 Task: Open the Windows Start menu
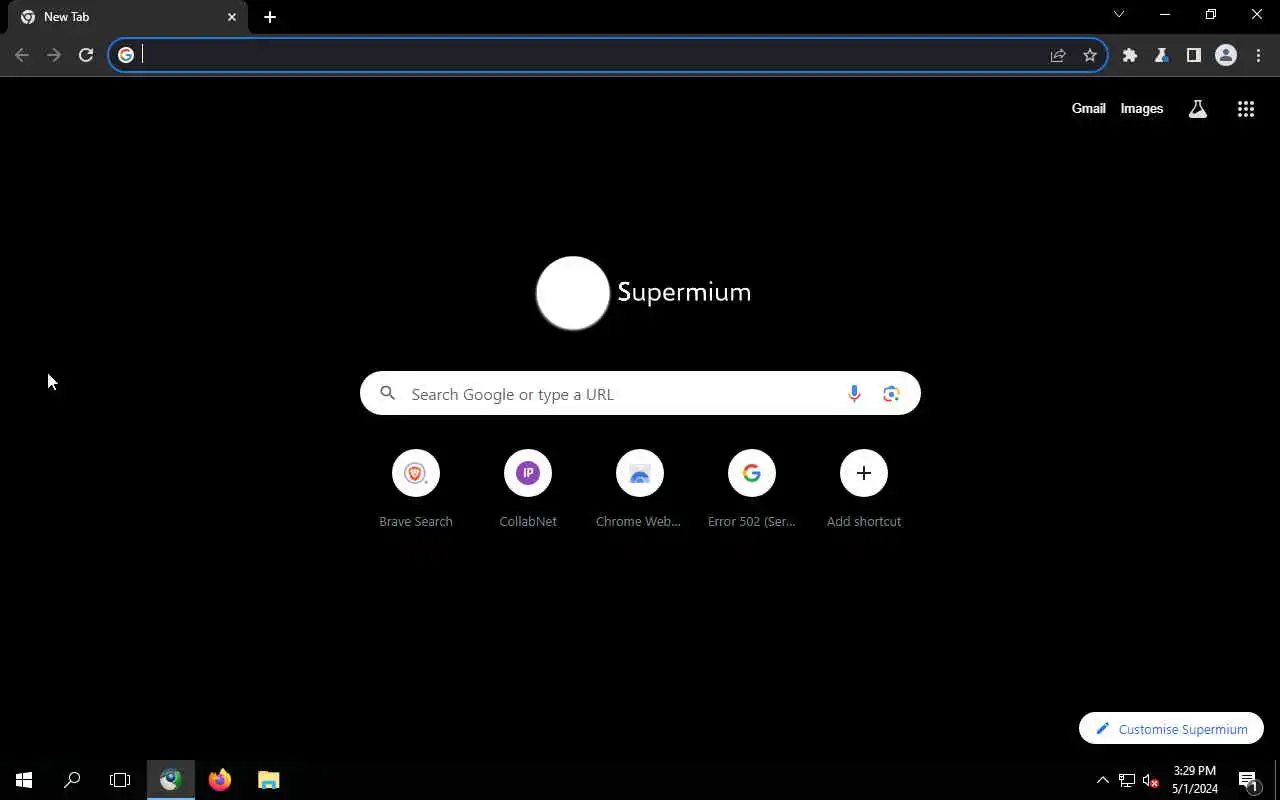point(24,780)
